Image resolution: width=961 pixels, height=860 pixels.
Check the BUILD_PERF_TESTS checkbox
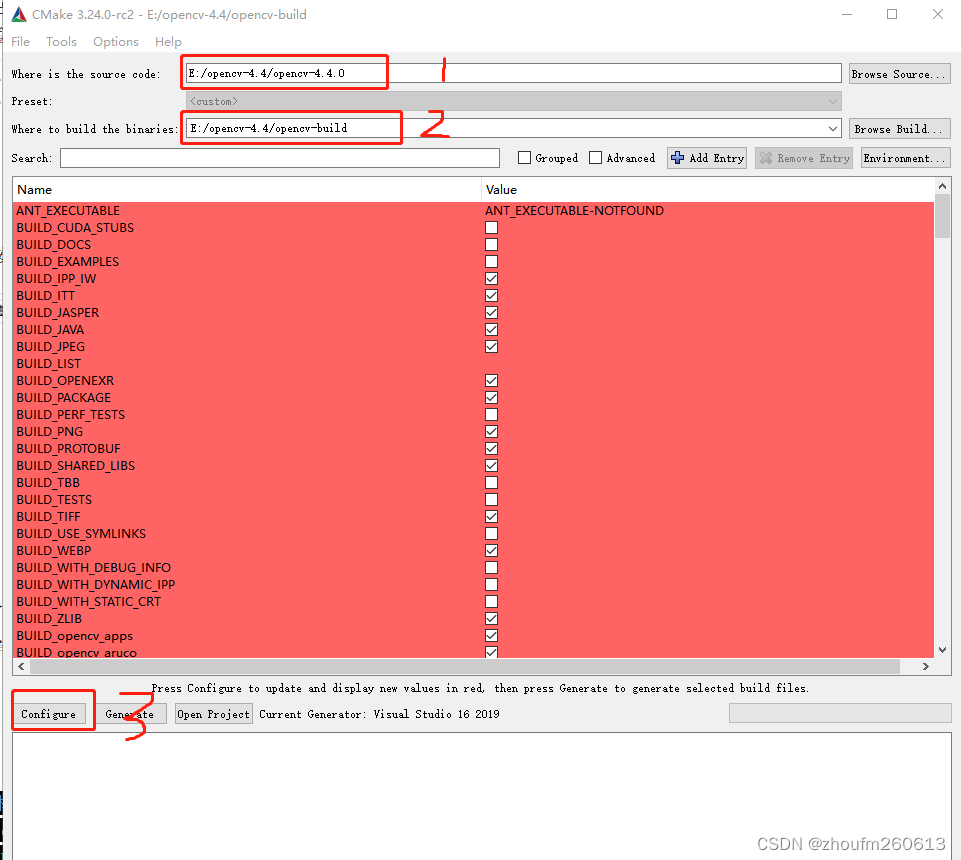click(x=492, y=414)
